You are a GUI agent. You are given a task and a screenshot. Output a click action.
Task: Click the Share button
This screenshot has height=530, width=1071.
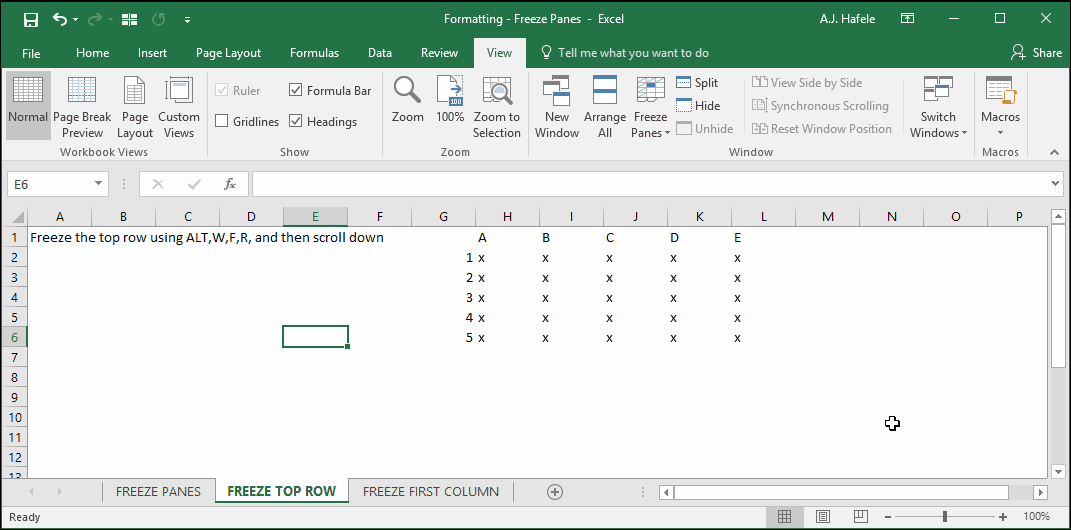(1036, 53)
